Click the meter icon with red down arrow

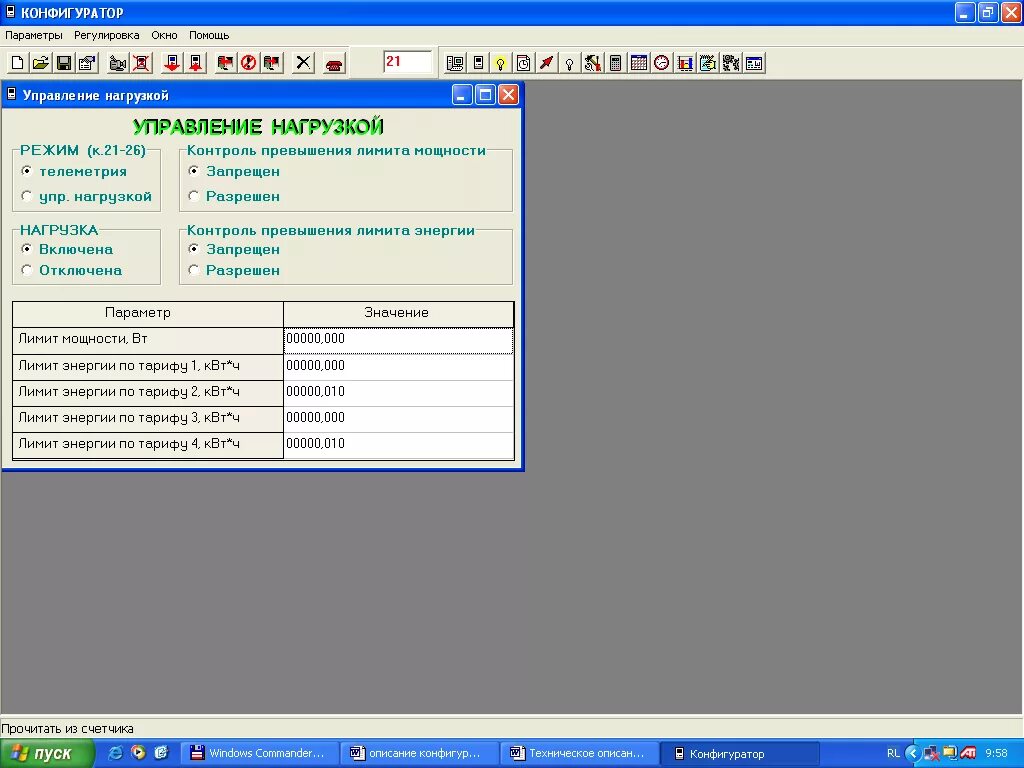coord(172,63)
